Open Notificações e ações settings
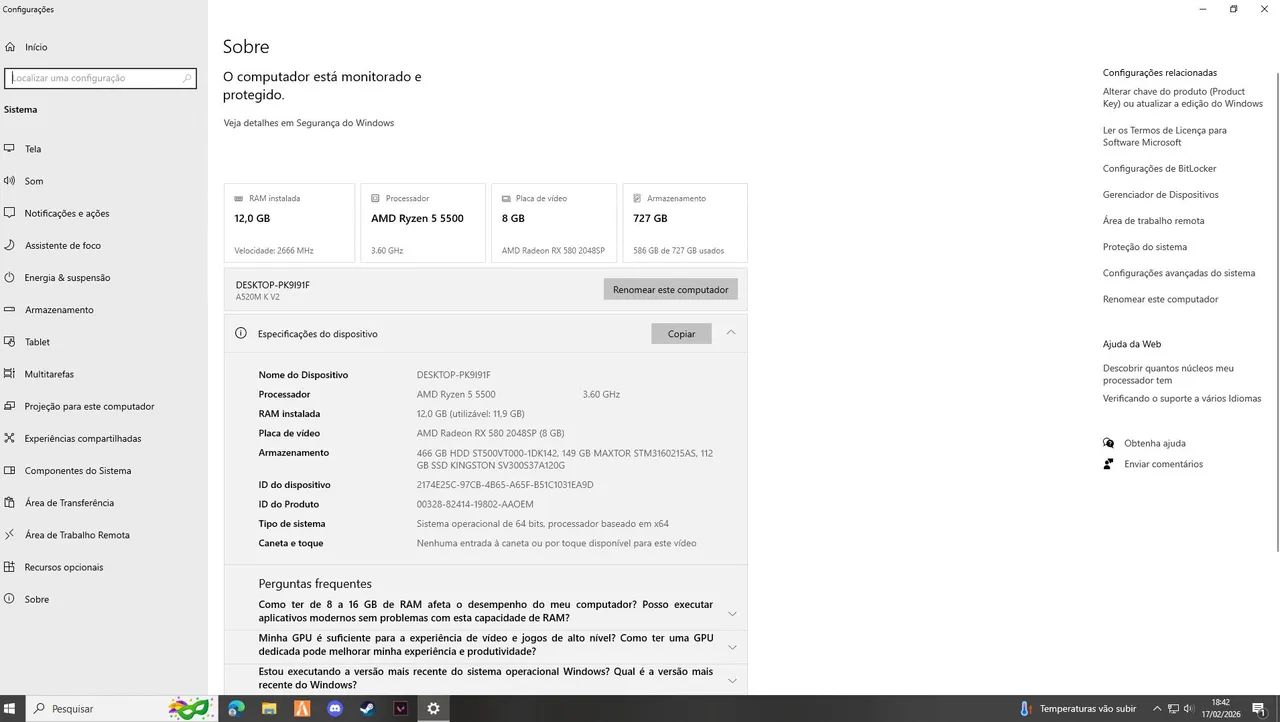Viewport: 1280px width, 722px height. point(67,213)
